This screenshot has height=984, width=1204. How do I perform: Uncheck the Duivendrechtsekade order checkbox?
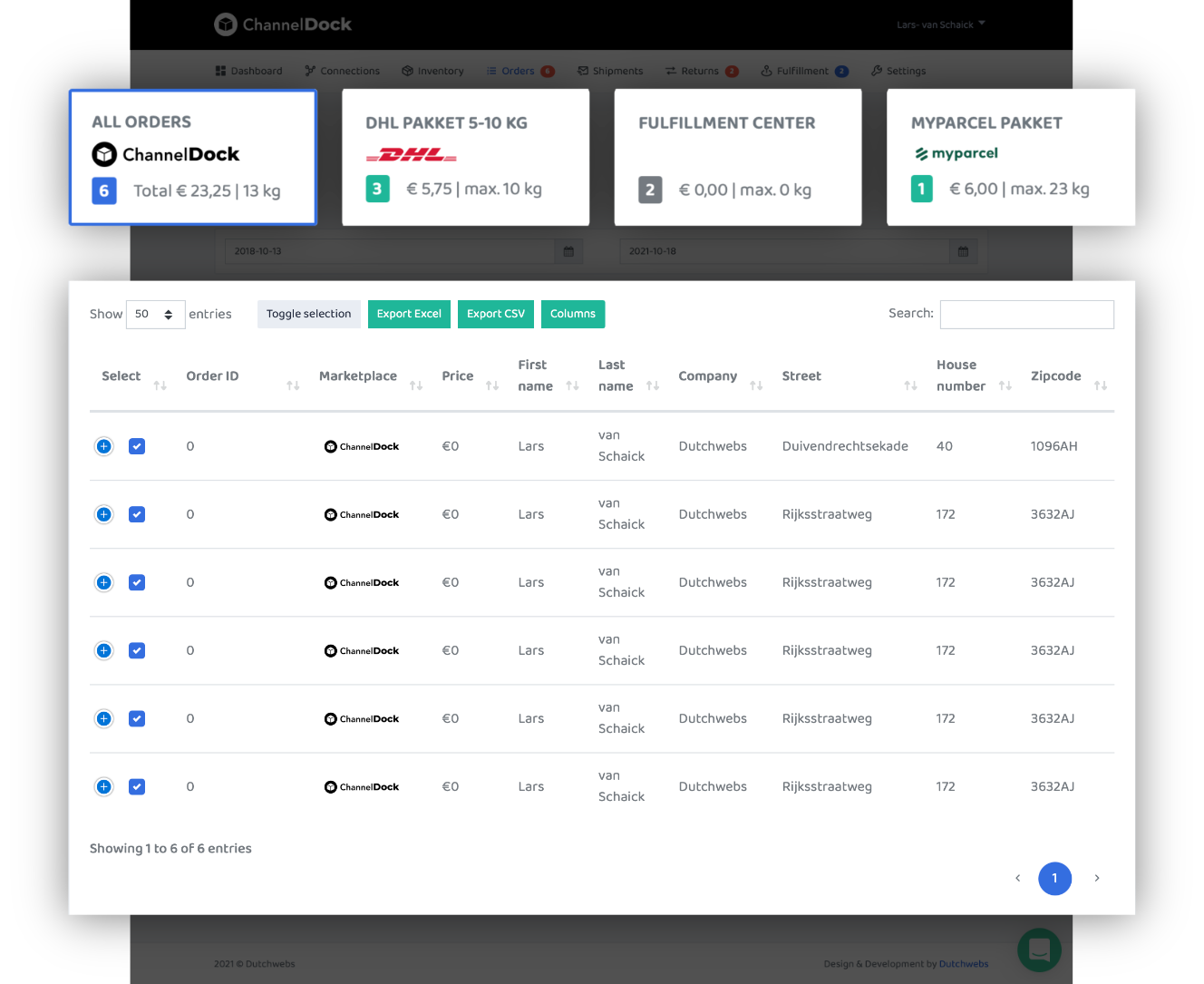[137, 446]
